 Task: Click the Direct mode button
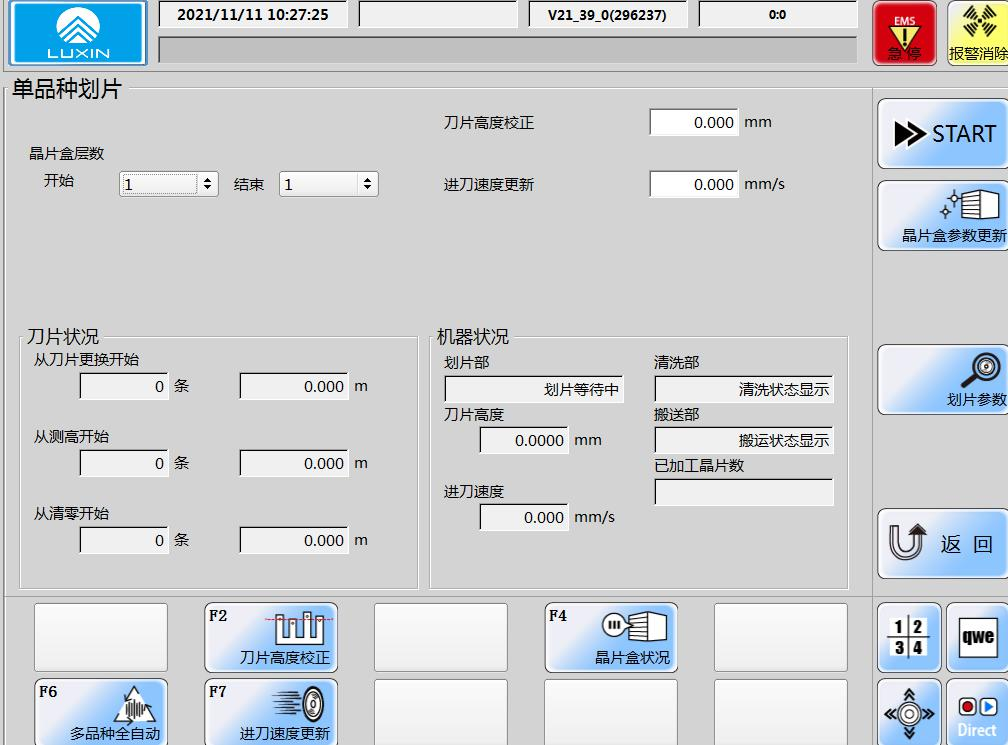pos(977,714)
